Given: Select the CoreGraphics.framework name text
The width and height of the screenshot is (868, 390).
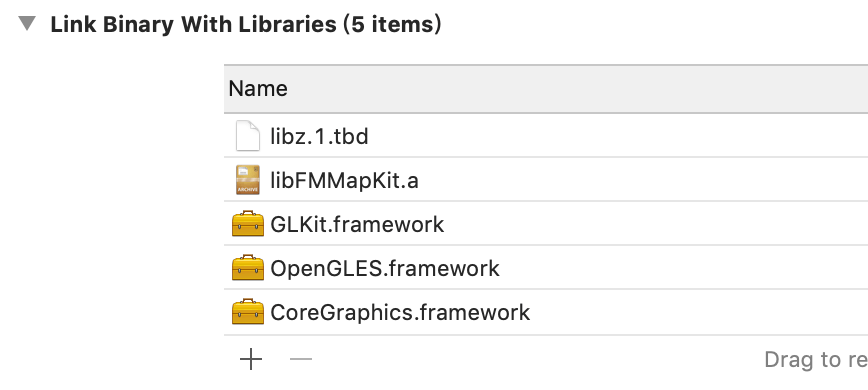Looking at the screenshot, I should pos(400,313).
